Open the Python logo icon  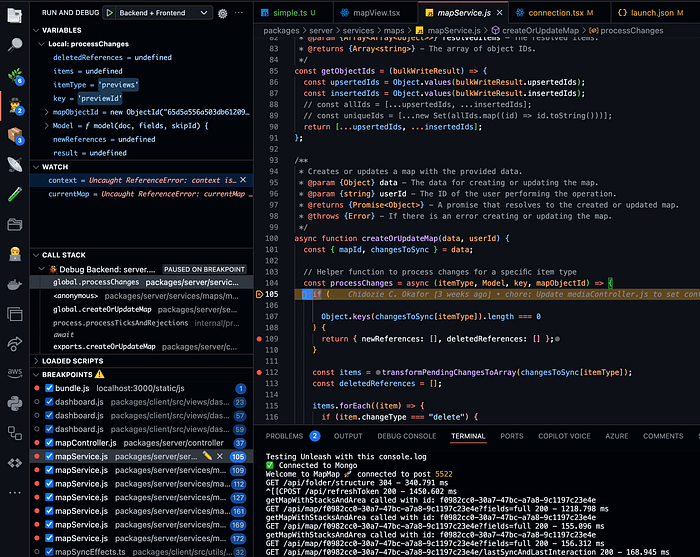pos(15,403)
